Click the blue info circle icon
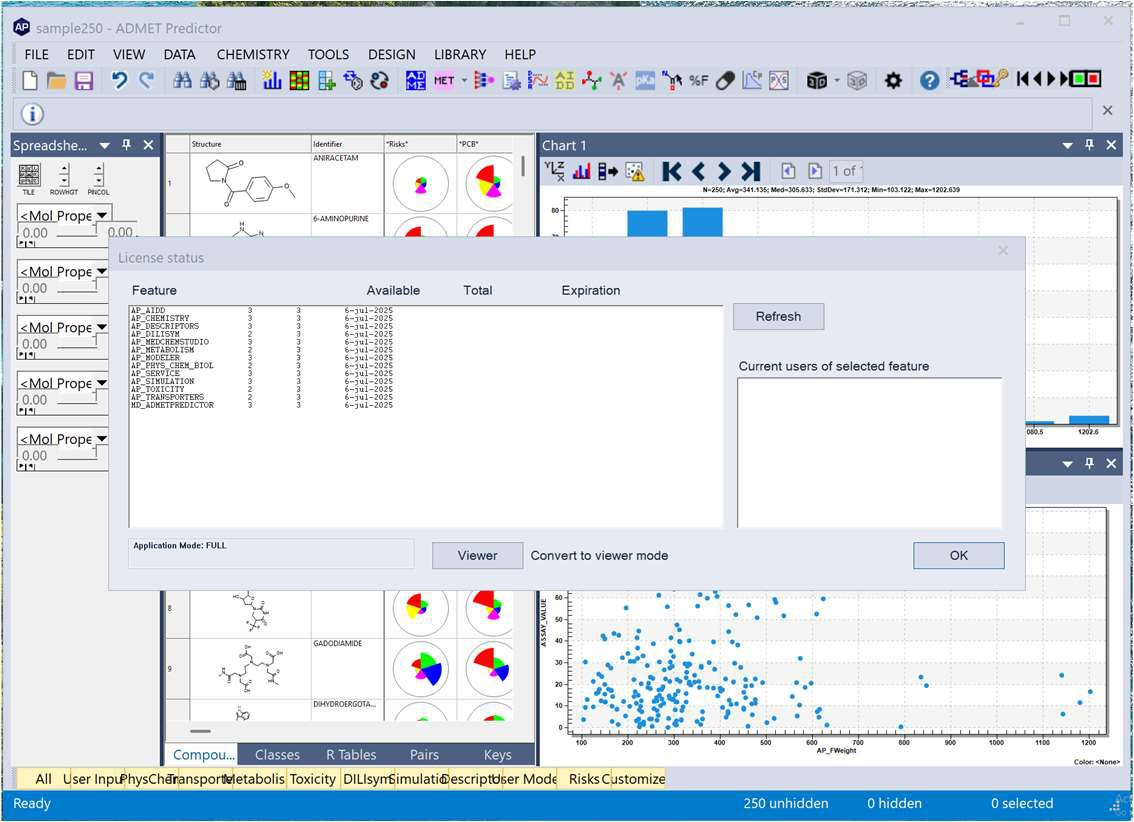 pyautogui.click(x=33, y=114)
